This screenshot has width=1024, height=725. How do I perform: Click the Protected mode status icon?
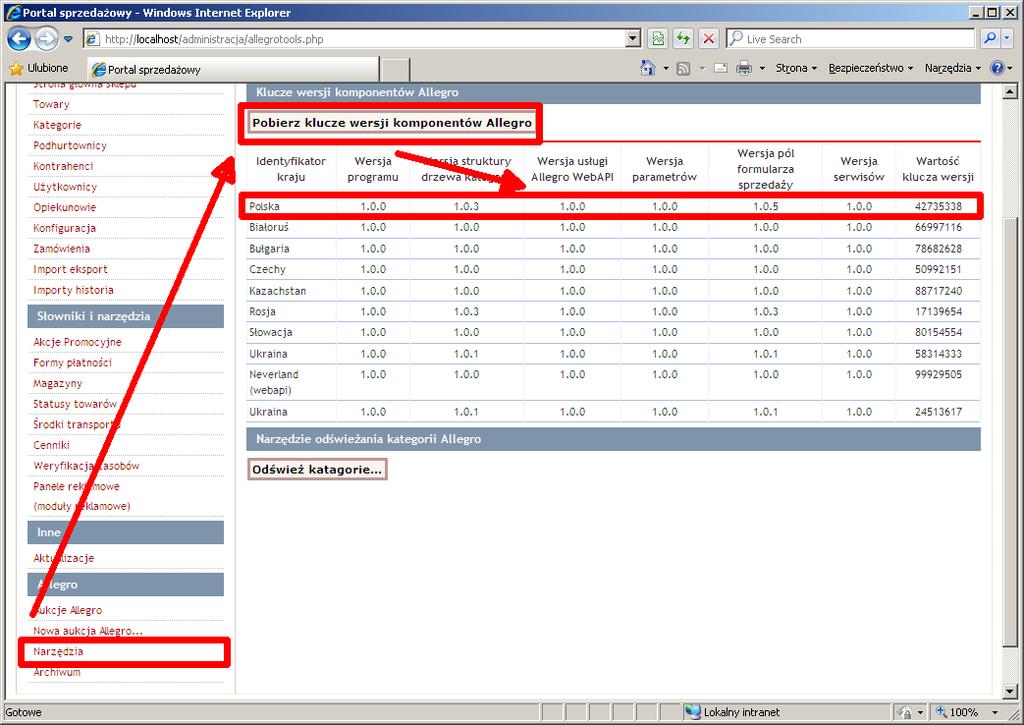pyautogui.click(x=906, y=712)
